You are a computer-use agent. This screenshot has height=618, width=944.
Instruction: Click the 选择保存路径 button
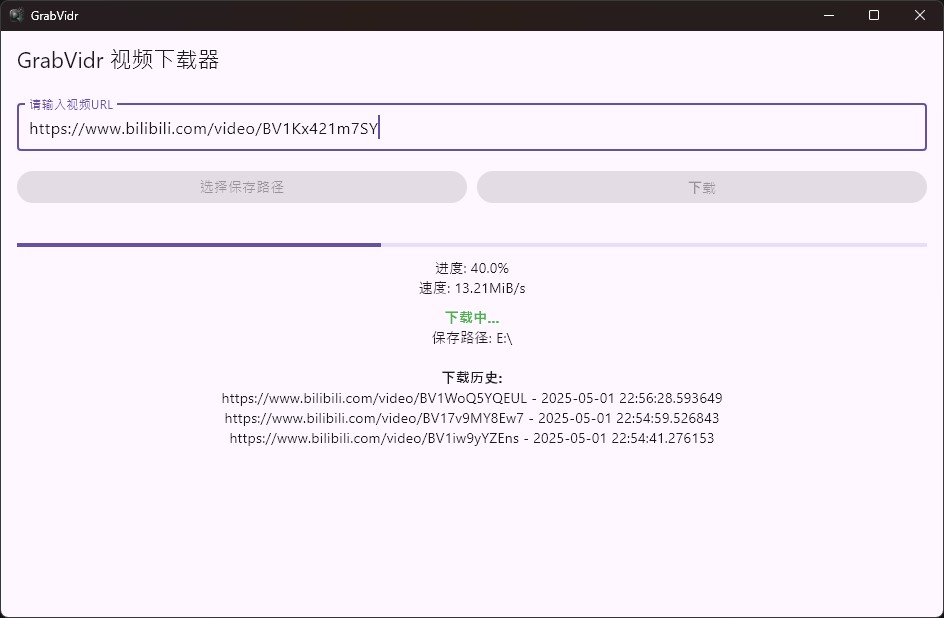click(242, 187)
